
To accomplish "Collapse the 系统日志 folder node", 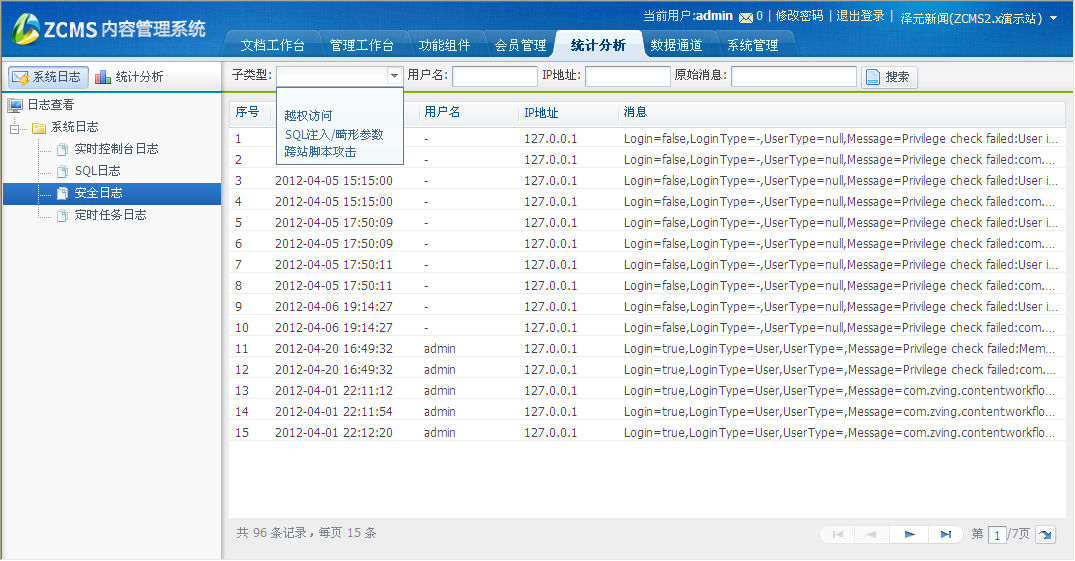I will pyautogui.click(x=15, y=128).
